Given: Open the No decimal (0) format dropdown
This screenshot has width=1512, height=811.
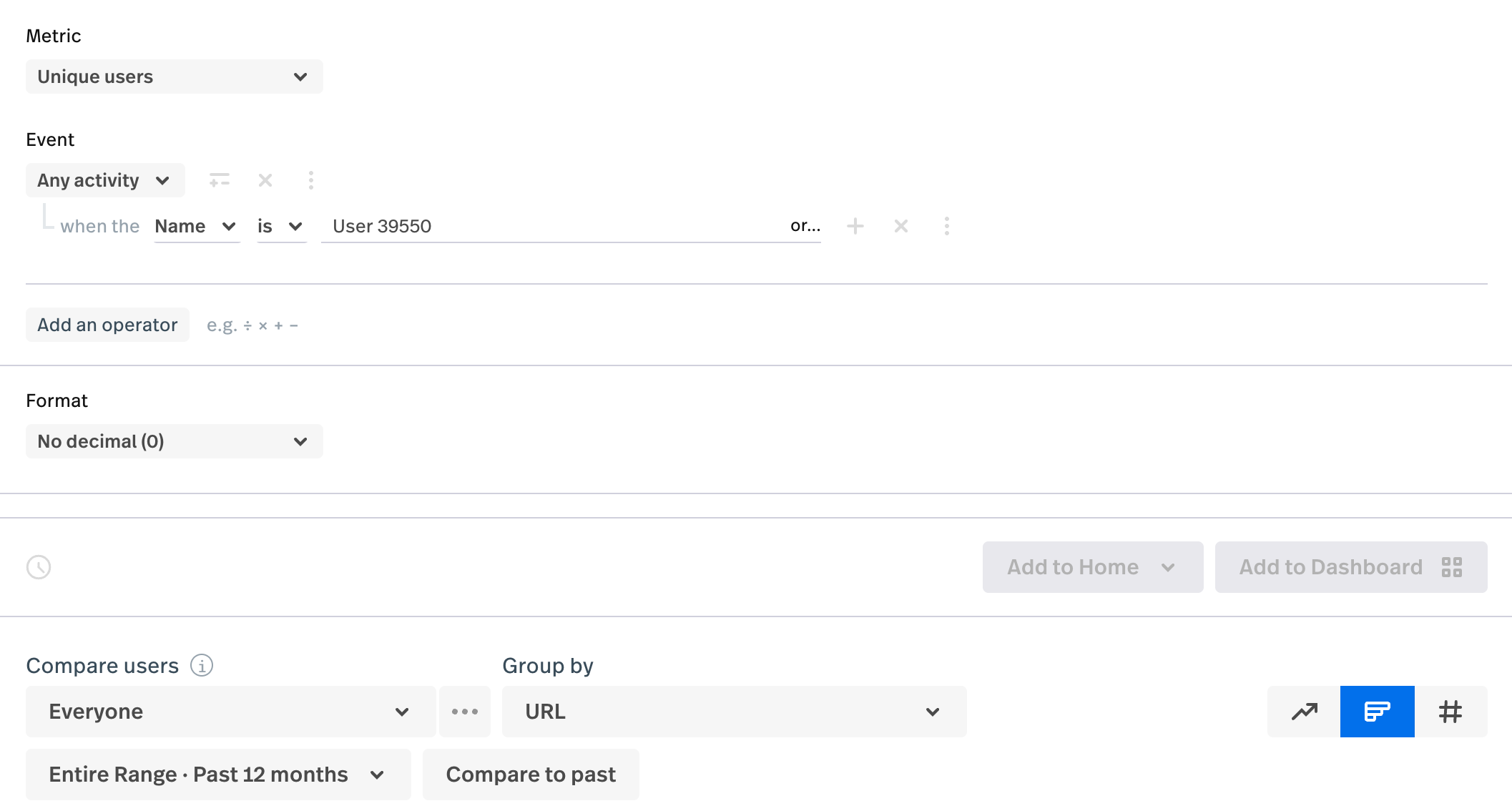Looking at the screenshot, I should point(174,441).
